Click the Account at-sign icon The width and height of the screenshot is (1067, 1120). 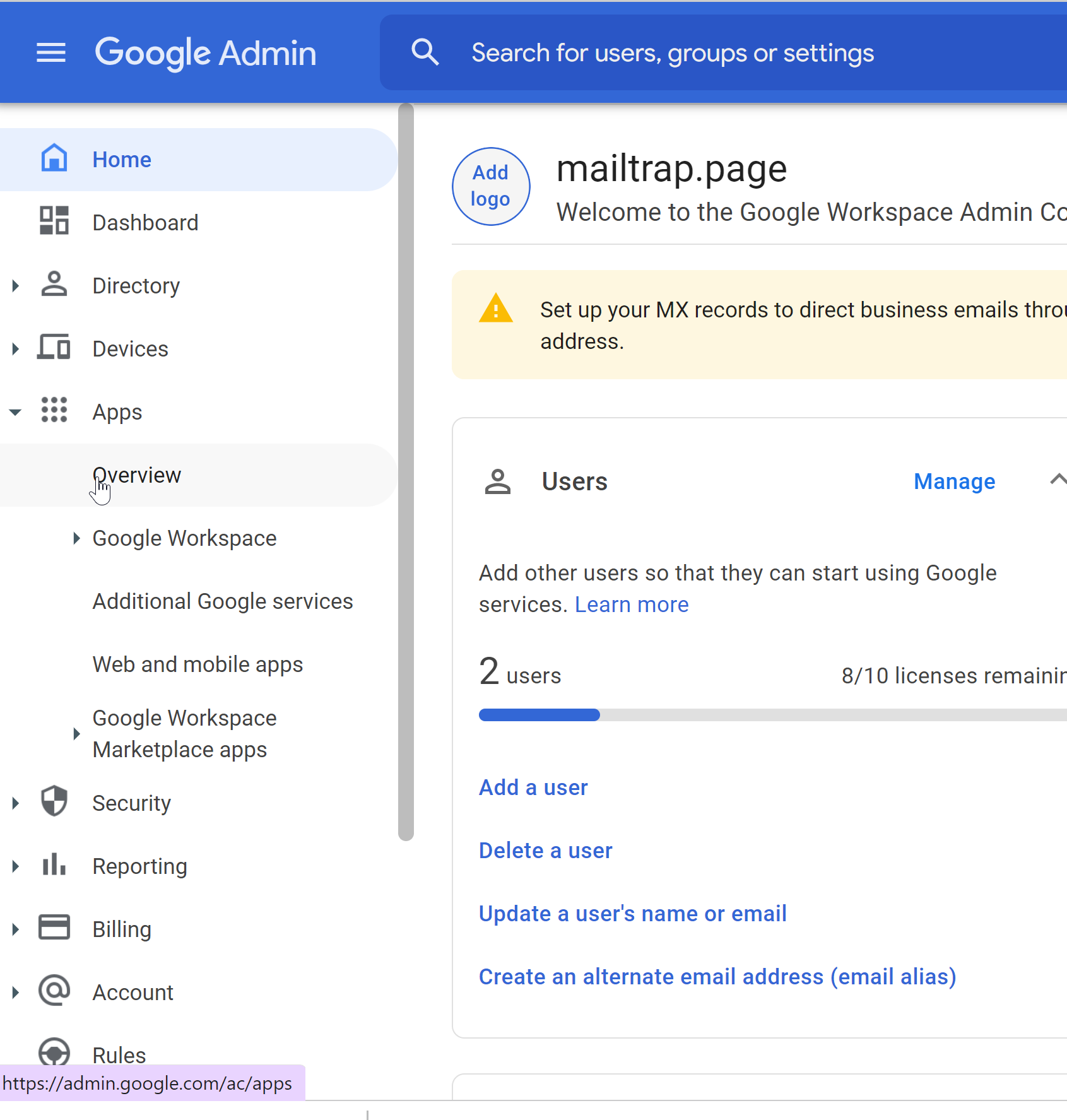pyautogui.click(x=54, y=991)
